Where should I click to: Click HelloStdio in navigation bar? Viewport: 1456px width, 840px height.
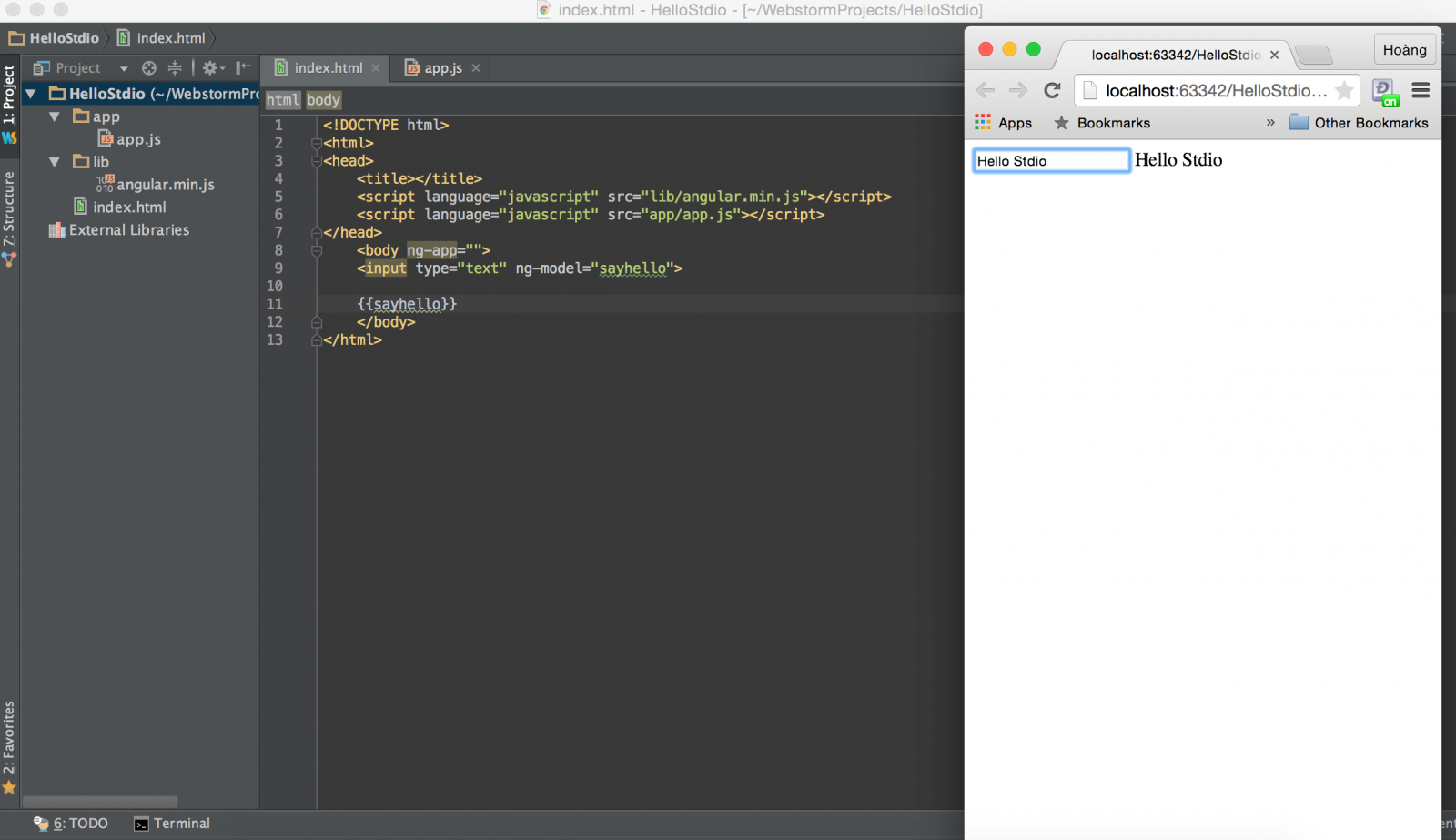tap(55, 38)
